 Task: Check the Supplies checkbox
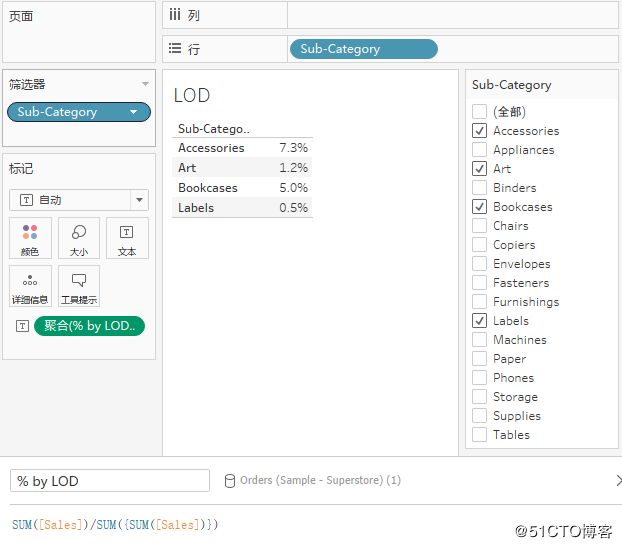coord(479,415)
